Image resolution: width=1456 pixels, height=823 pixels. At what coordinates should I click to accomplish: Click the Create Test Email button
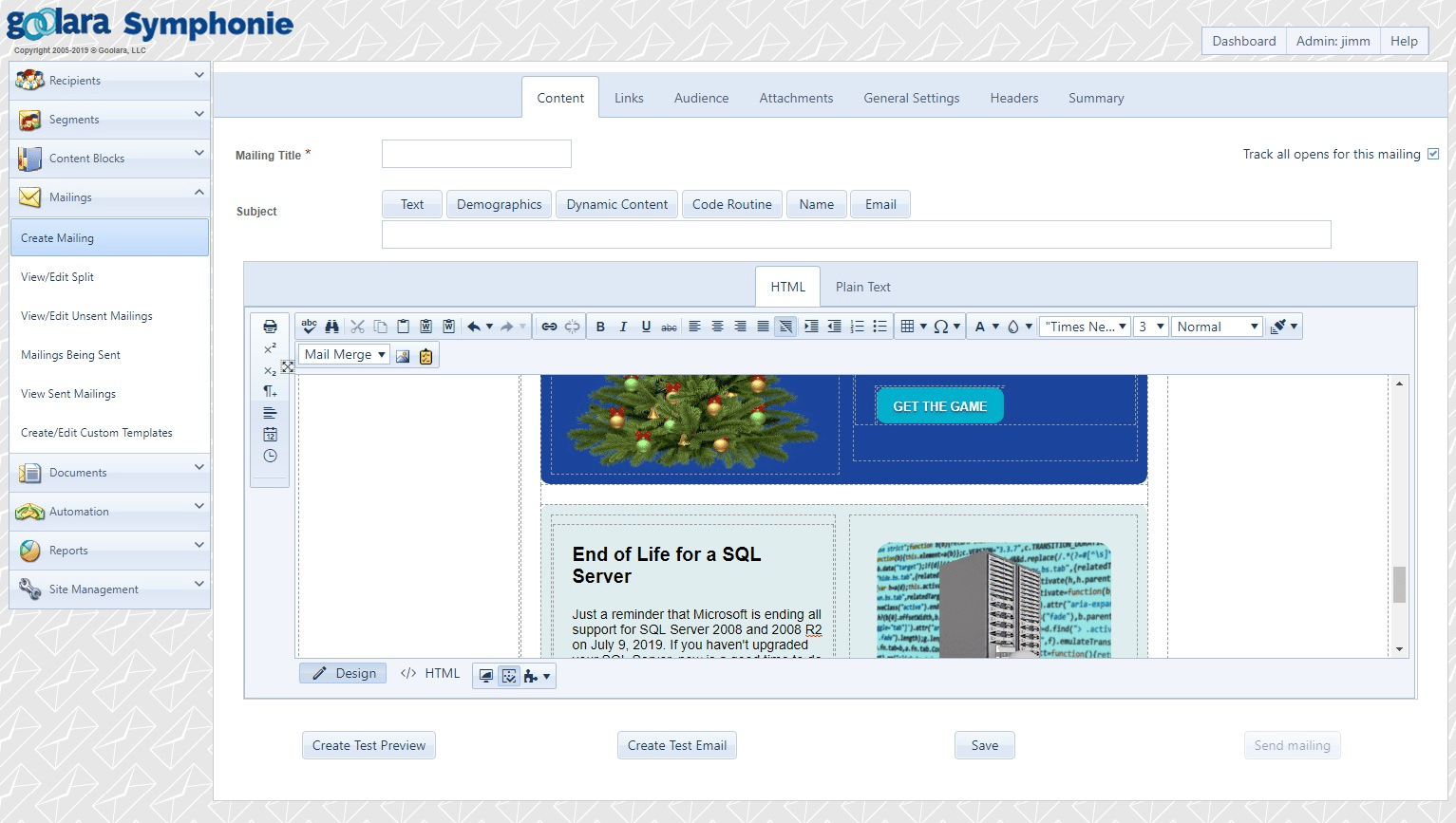tap(676, 745)
